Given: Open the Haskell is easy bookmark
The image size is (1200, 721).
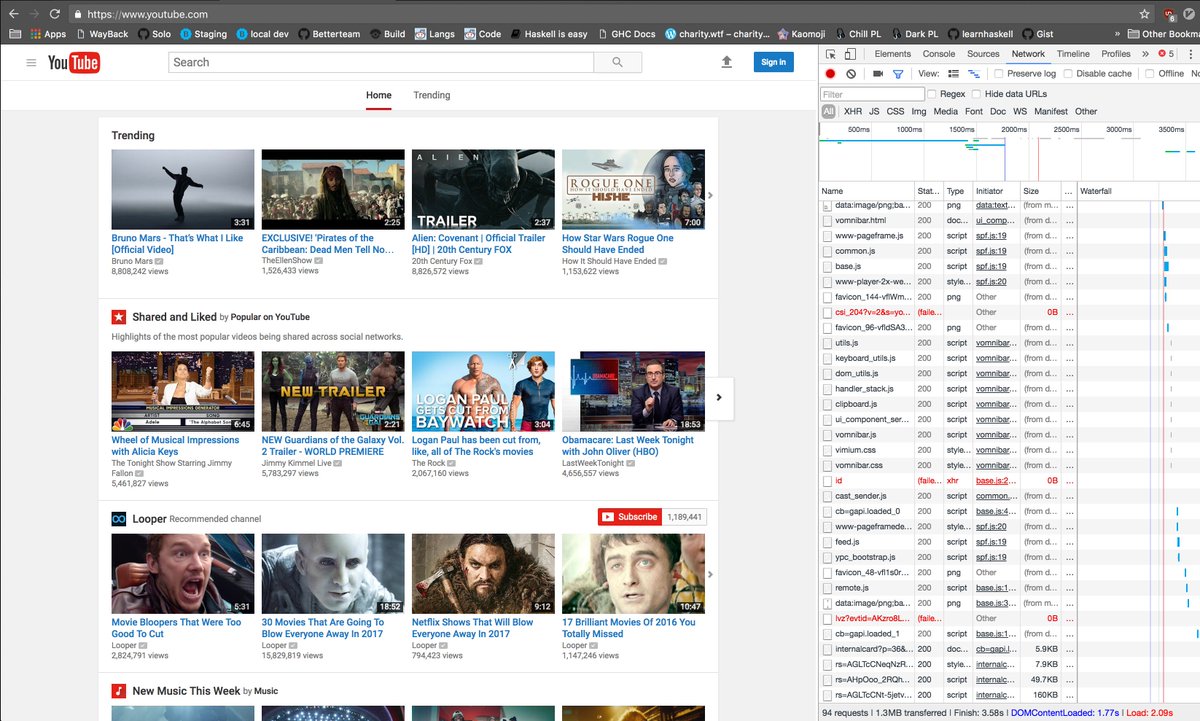Looking at the screenshot, I should [548, 34].
